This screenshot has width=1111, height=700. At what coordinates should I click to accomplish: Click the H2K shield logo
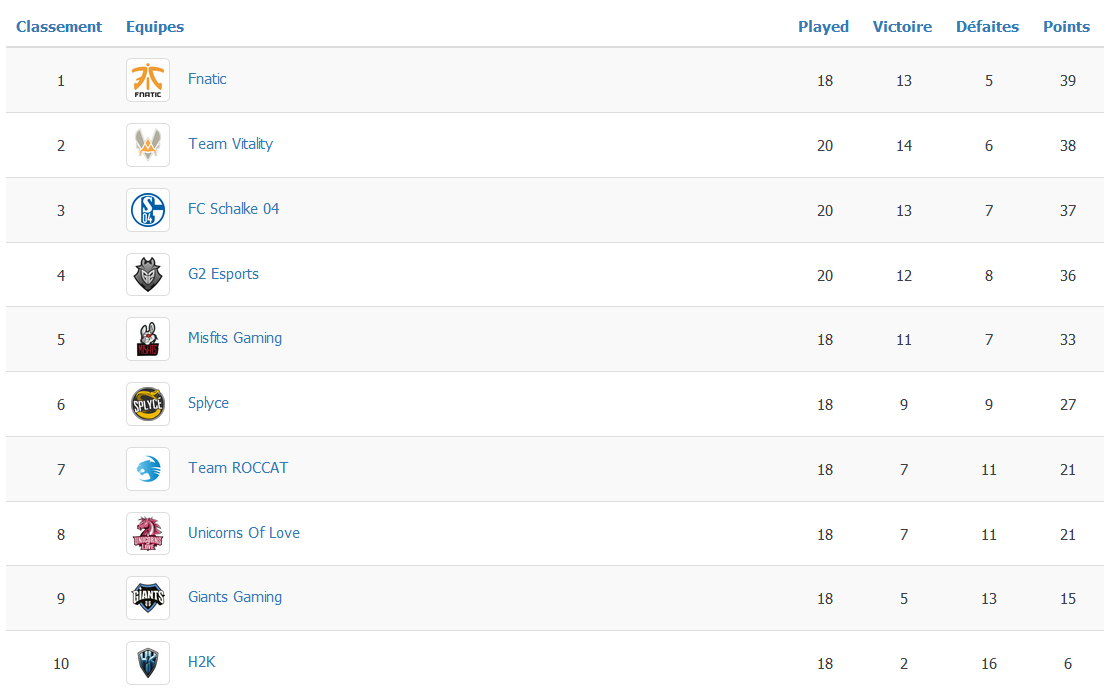click(148, 663)
